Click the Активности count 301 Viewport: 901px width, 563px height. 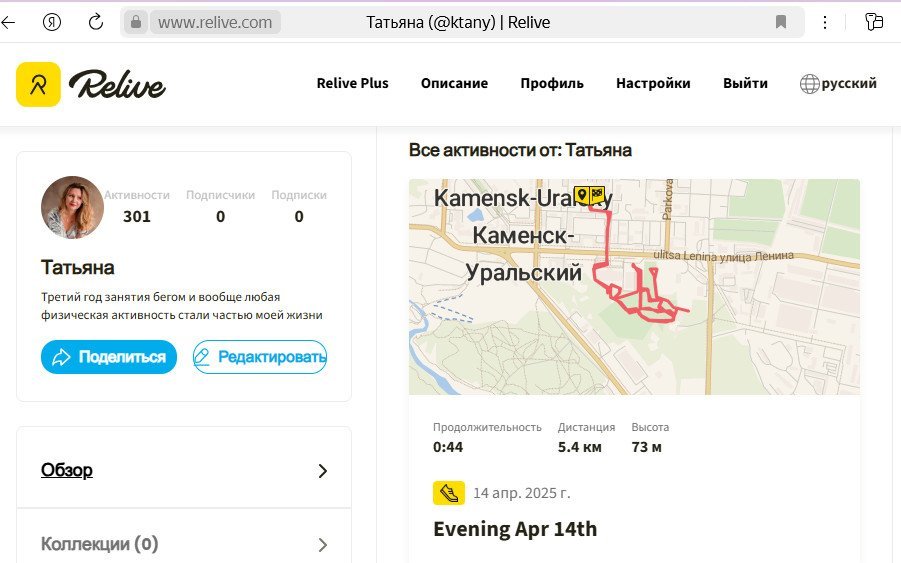137,217
